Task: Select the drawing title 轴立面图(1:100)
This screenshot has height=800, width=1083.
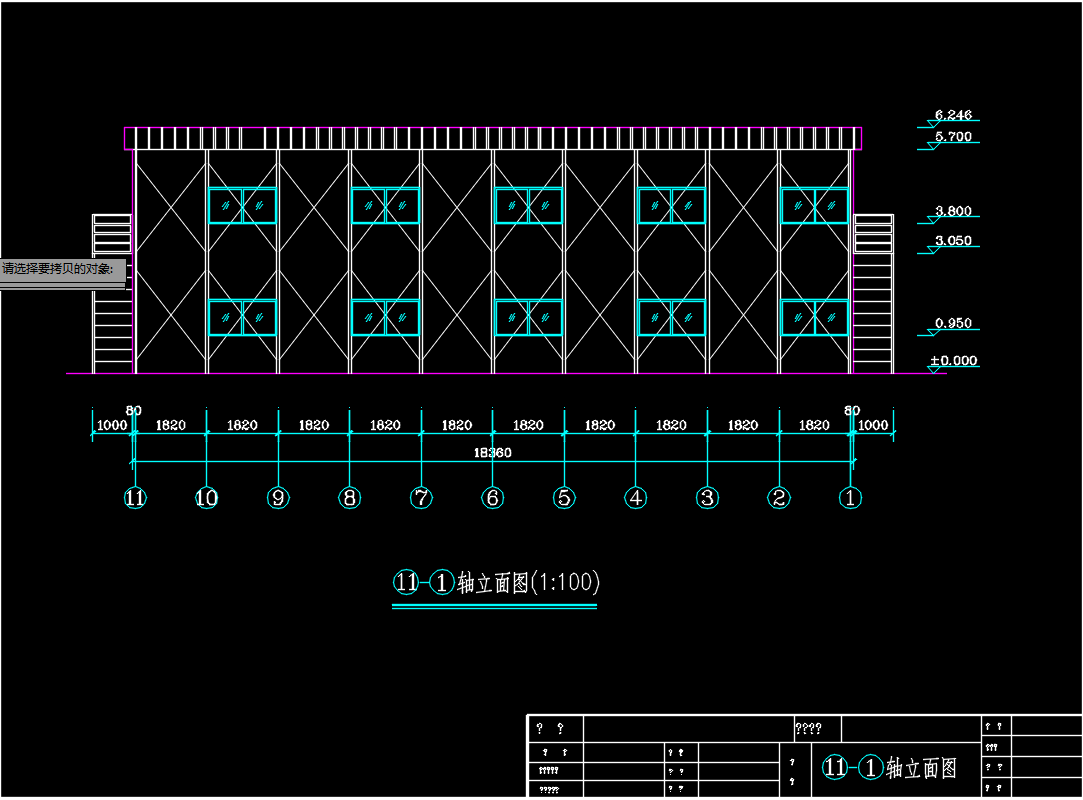Action: [x=528, y=582]
